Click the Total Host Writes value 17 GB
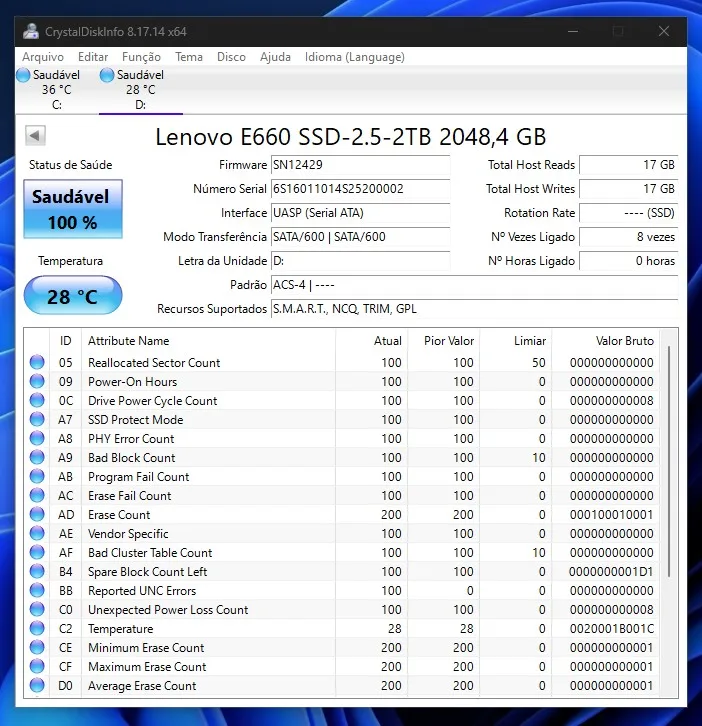Image resolution: width=702 pixels, height=726 pixels. coord(629,189)
